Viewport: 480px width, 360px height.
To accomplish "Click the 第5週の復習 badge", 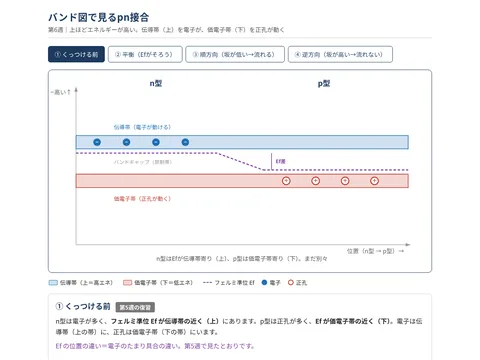I will pos(135,307).
